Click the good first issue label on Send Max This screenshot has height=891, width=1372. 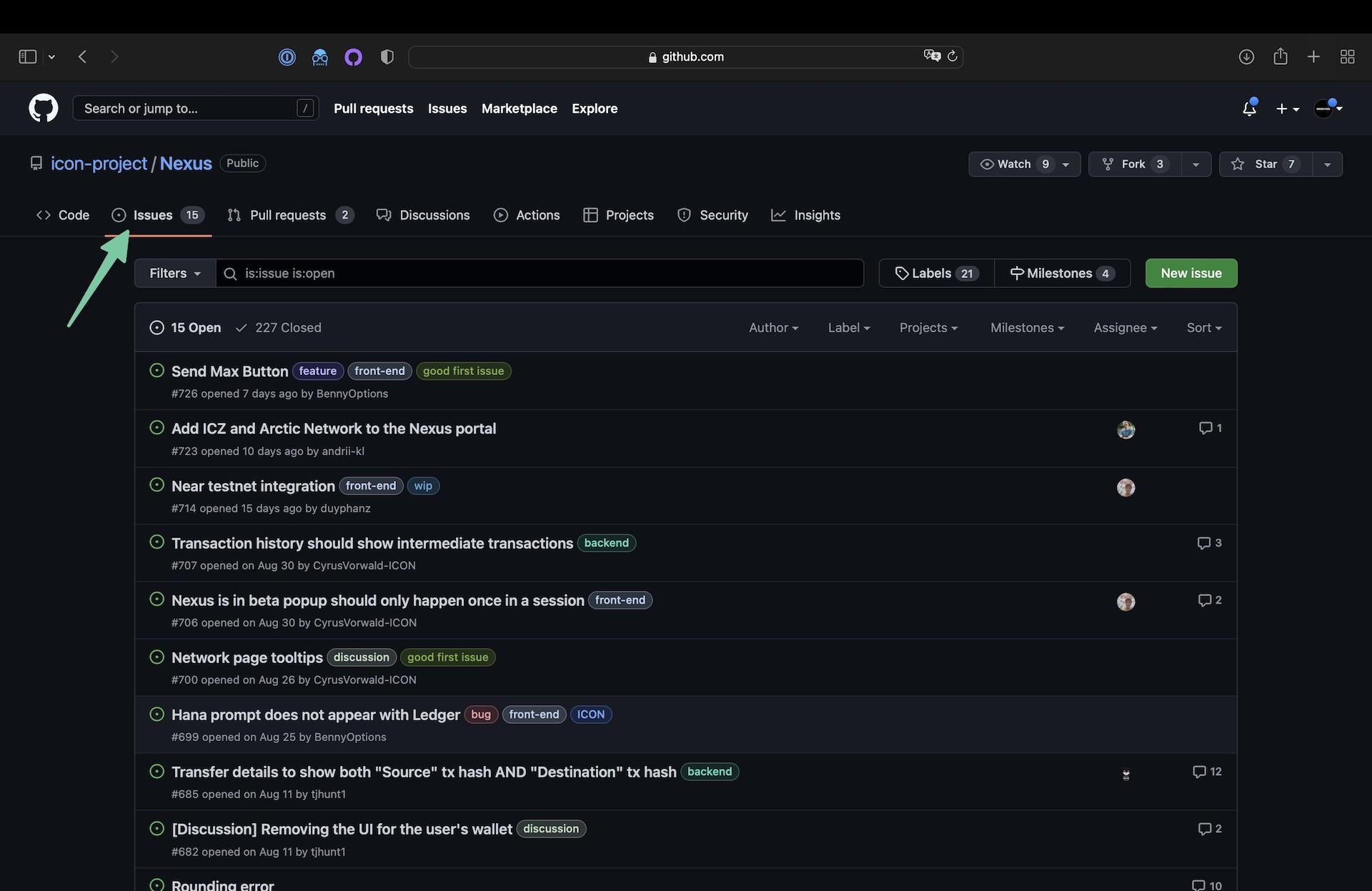point(464,371)
